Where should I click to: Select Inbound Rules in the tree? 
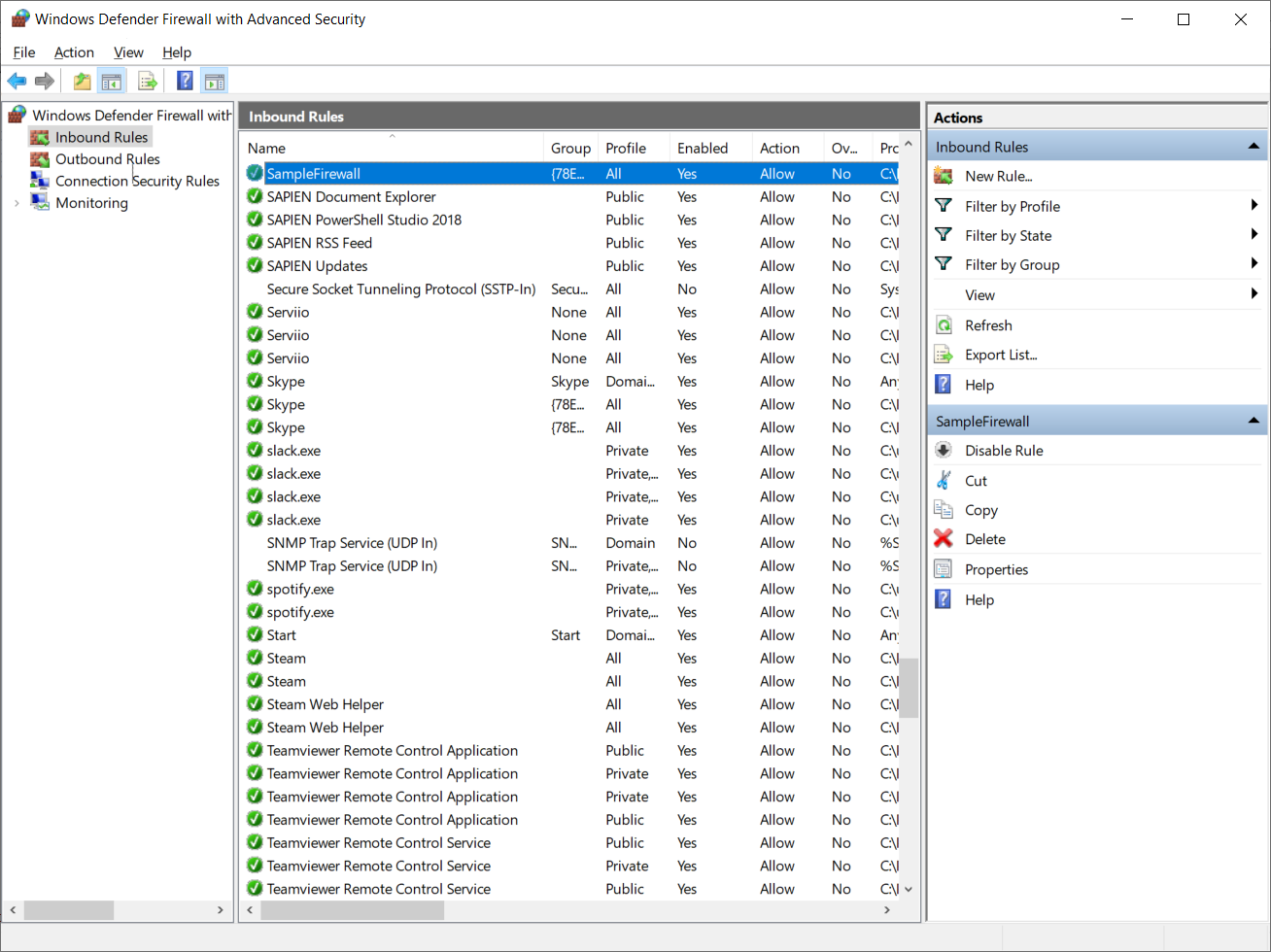tap(101, 137)
